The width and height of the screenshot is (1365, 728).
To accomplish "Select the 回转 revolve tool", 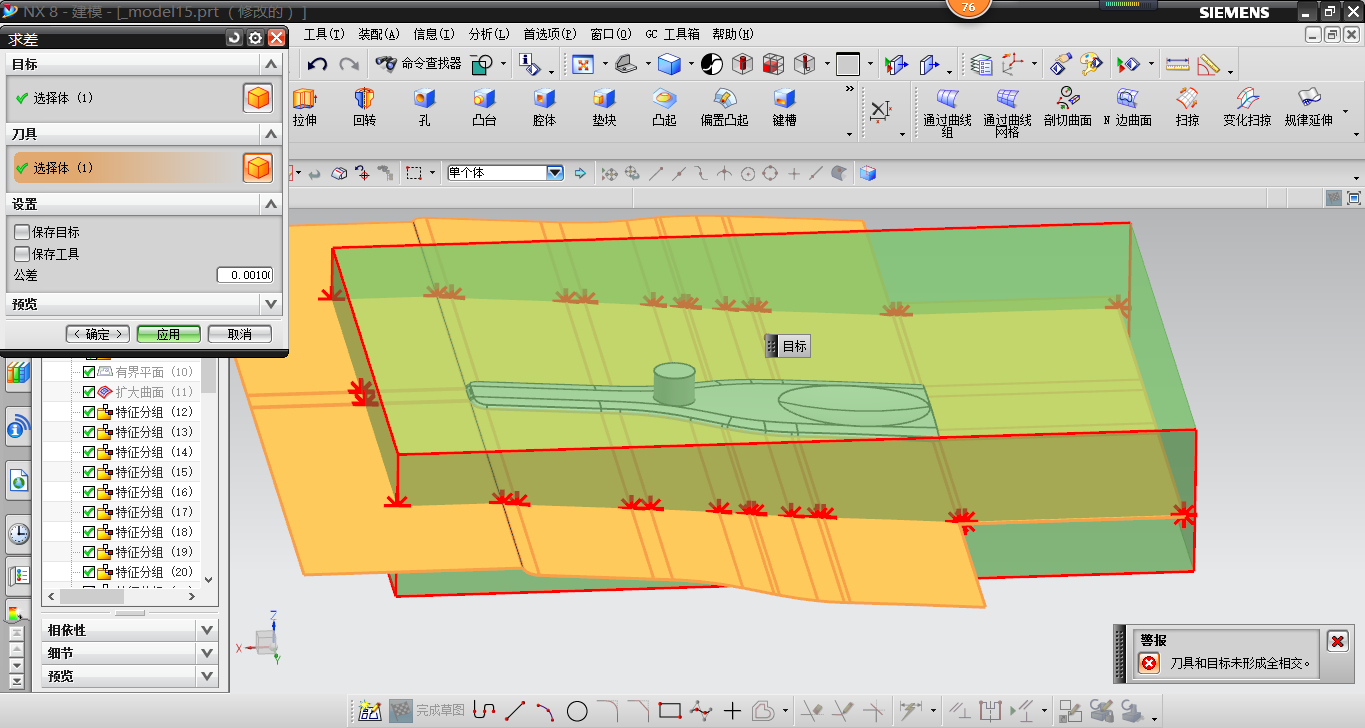I will point(364,106).
